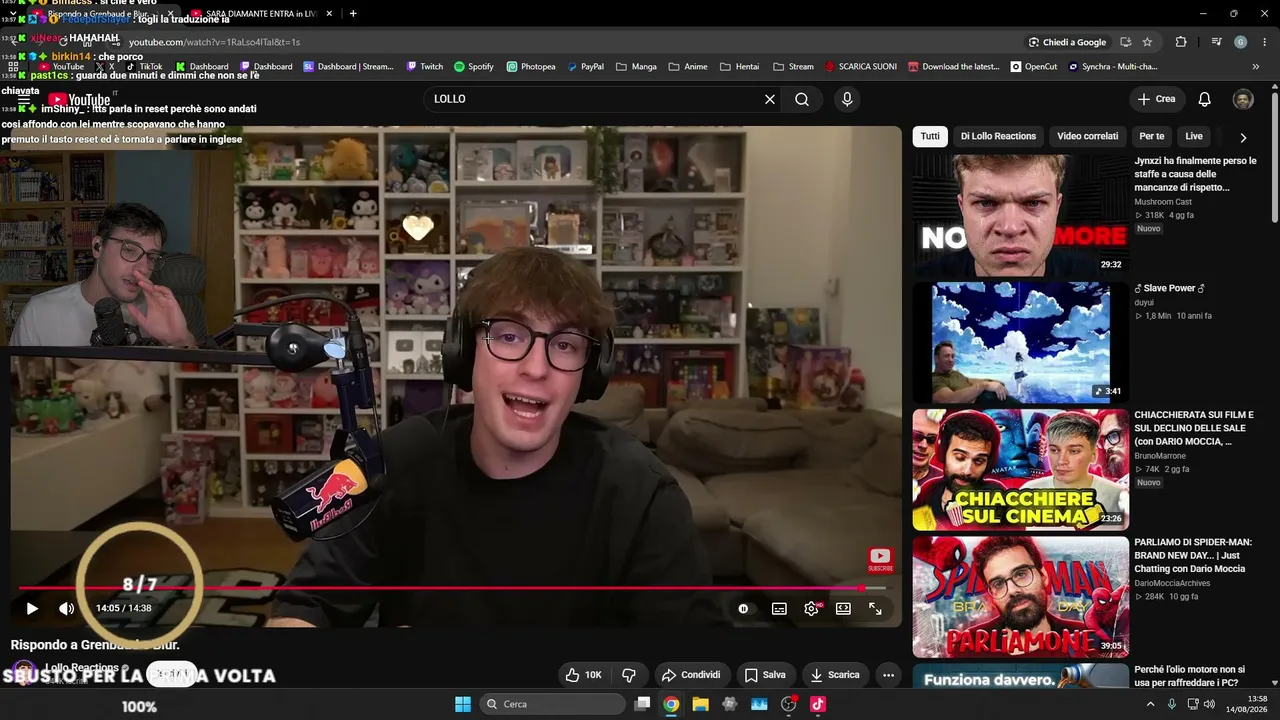Run search with the magnifier button
The image size is (1280, 720).
tap(802, 99)
